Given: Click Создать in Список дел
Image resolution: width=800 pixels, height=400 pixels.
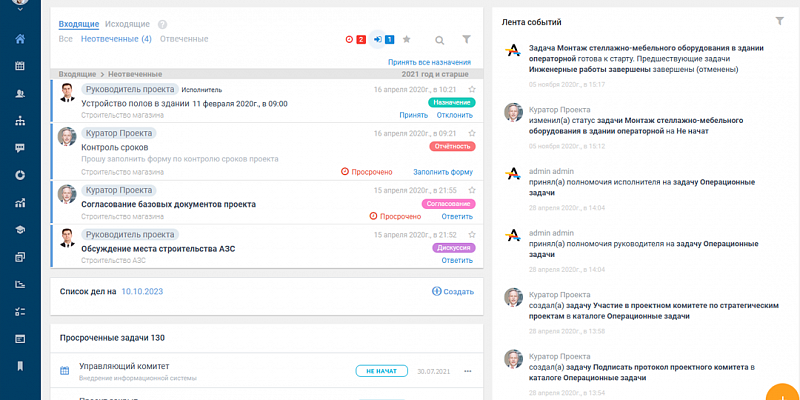Looking at the screenshot, I should click(x=453, y=292).
